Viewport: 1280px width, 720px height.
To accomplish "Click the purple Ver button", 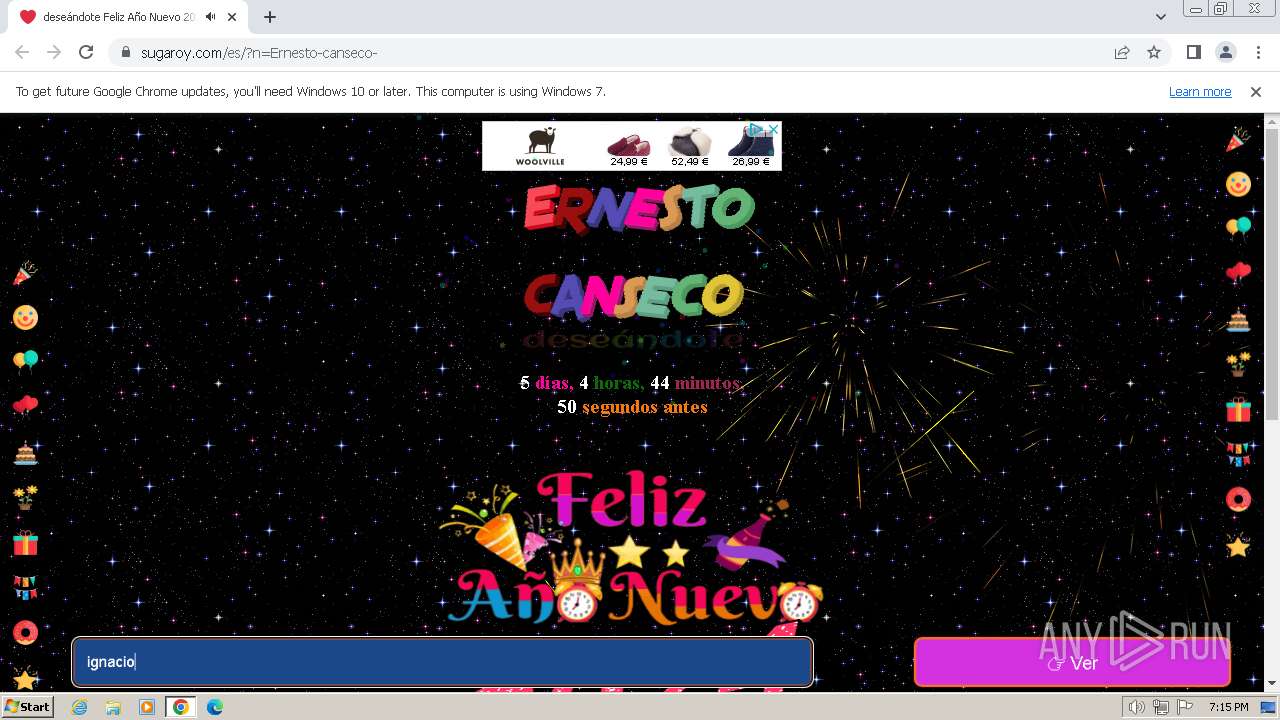I will (x=1072, y=662).
